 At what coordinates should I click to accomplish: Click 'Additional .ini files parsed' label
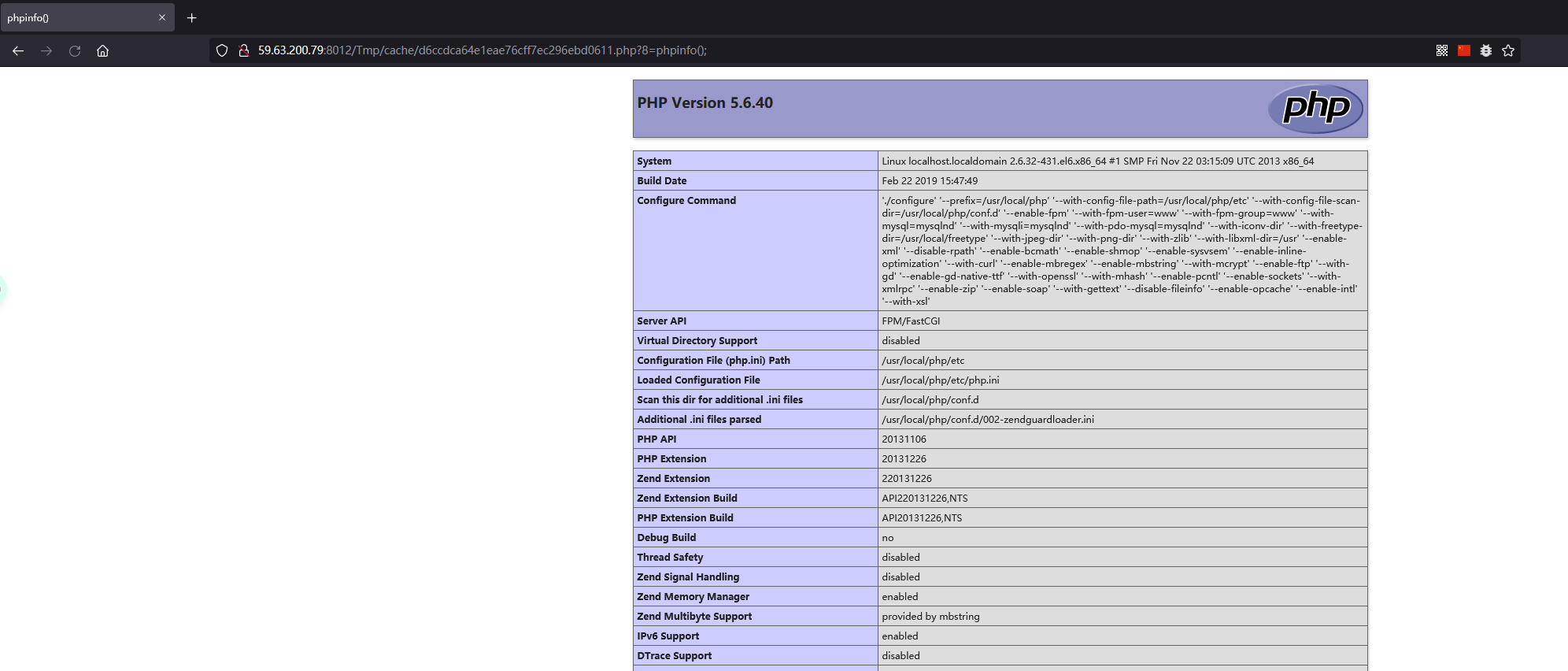[700, 420]
